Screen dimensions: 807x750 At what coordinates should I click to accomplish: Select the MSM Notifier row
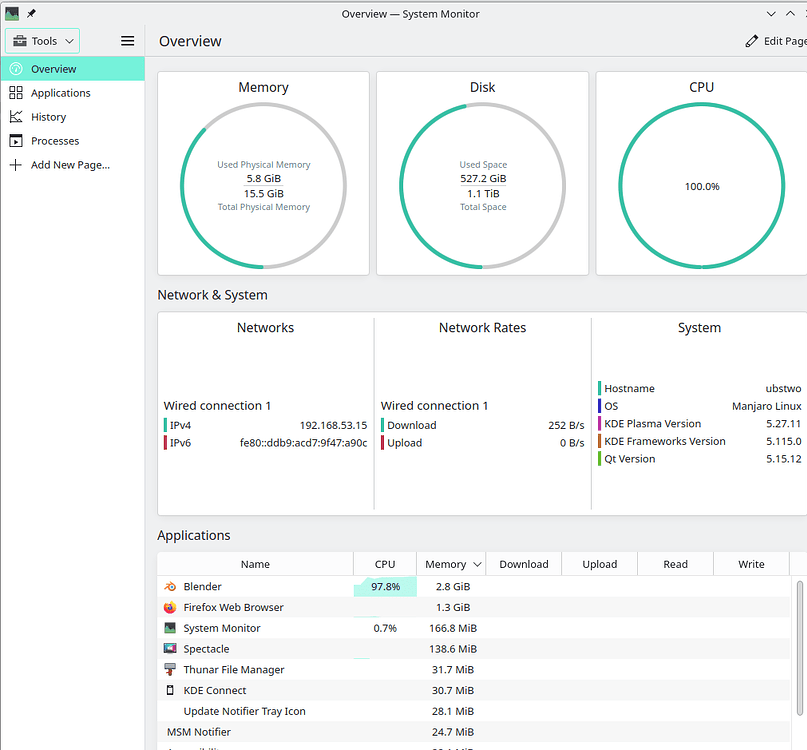click(473, 731)
